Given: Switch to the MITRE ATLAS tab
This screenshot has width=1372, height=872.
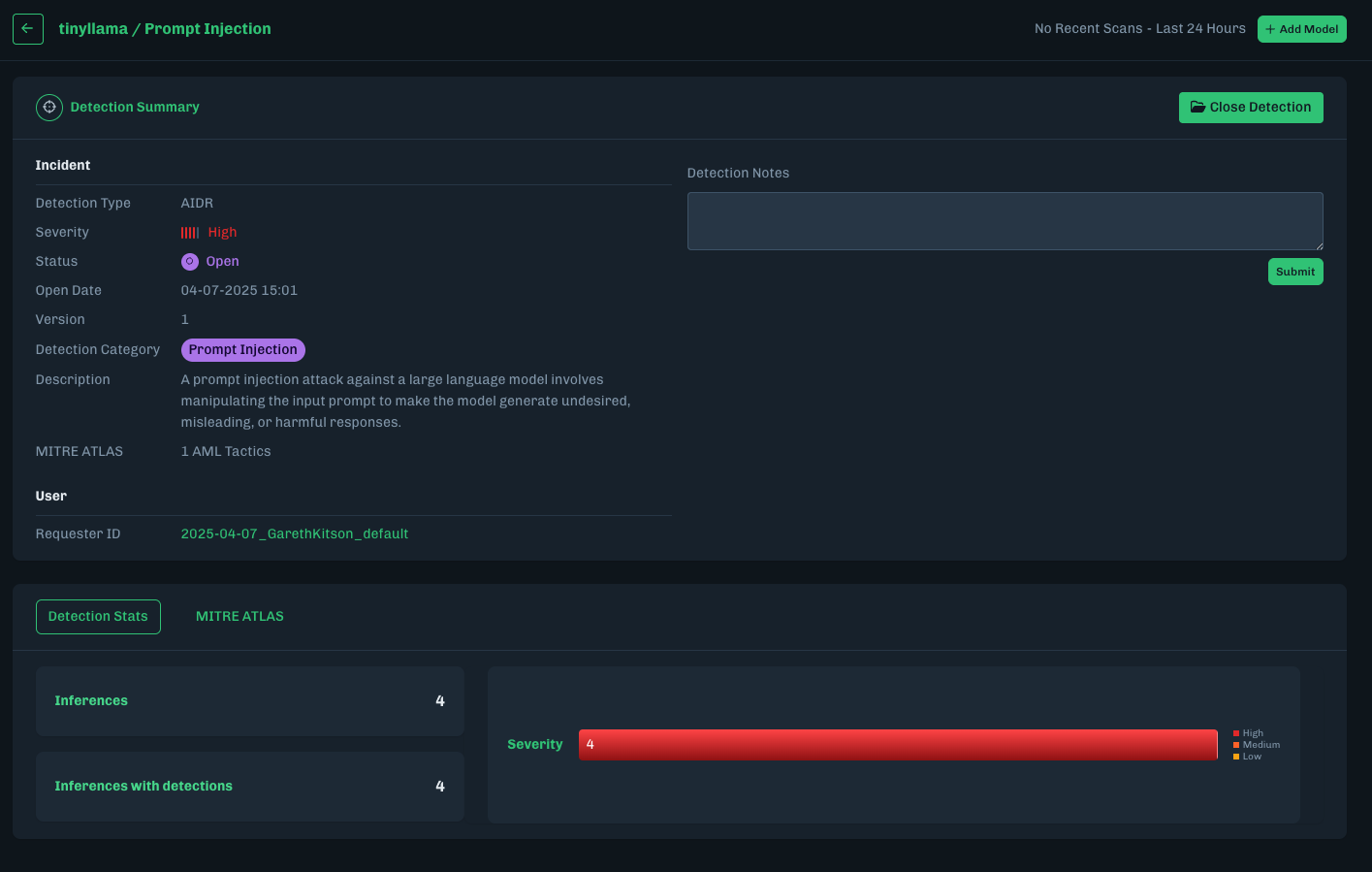Looking at the screenshot, I should click(x=239, y=617).
